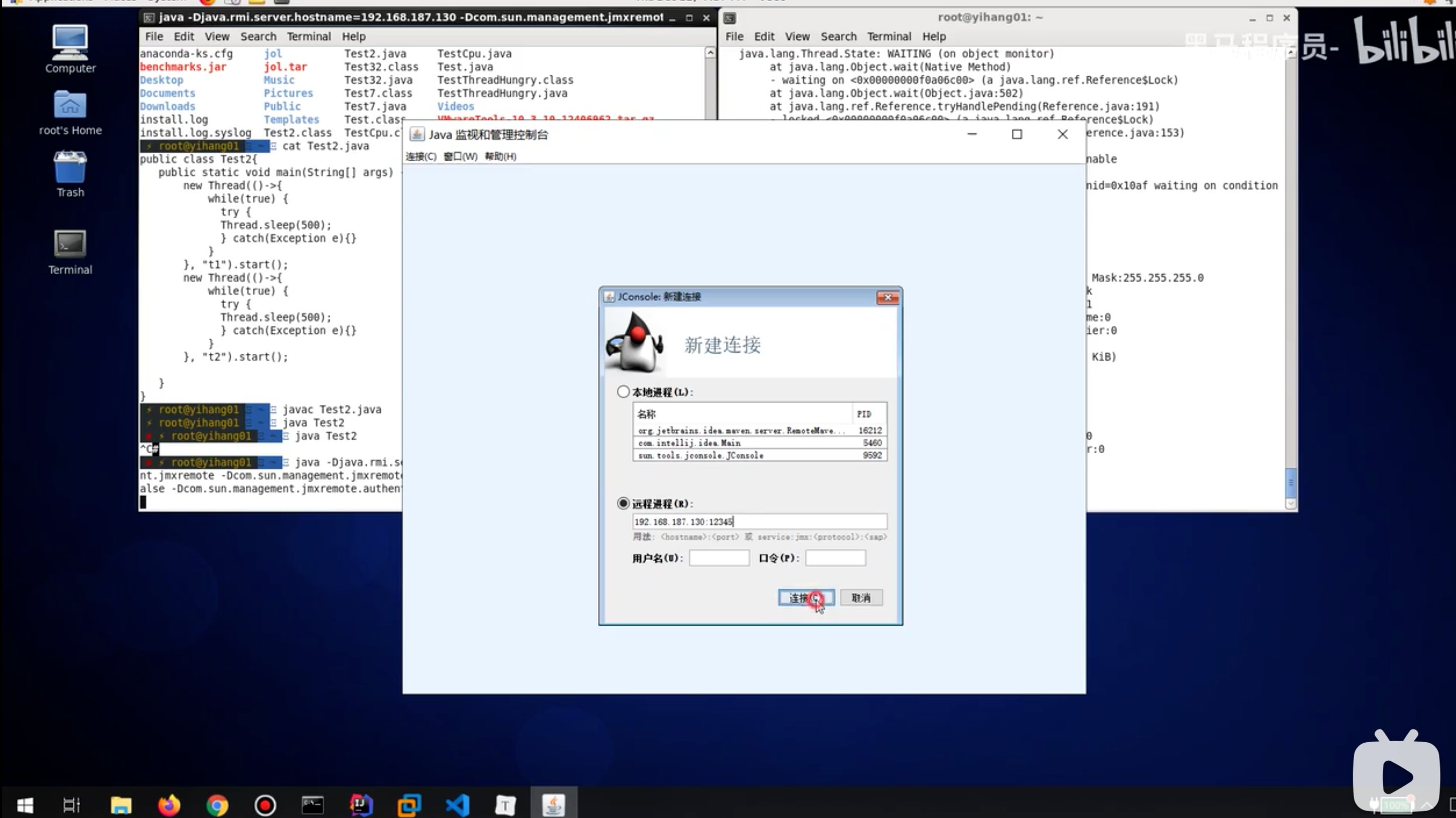Screen dimensions: 1456x818
Task: Open root's Home folder icon
Action: (70, 106)
